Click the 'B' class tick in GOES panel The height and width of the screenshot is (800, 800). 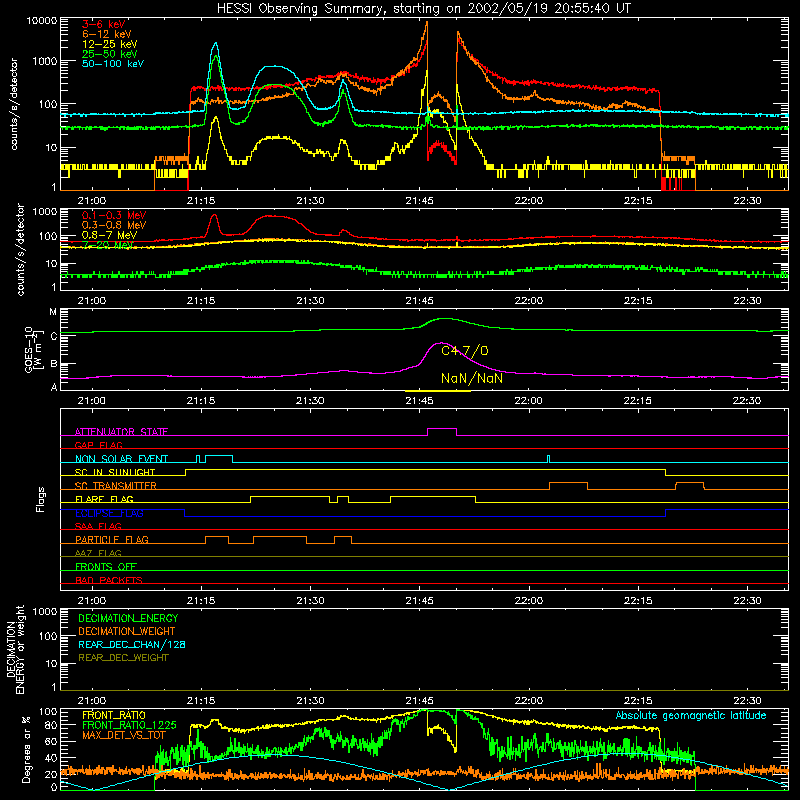[54, 364]
